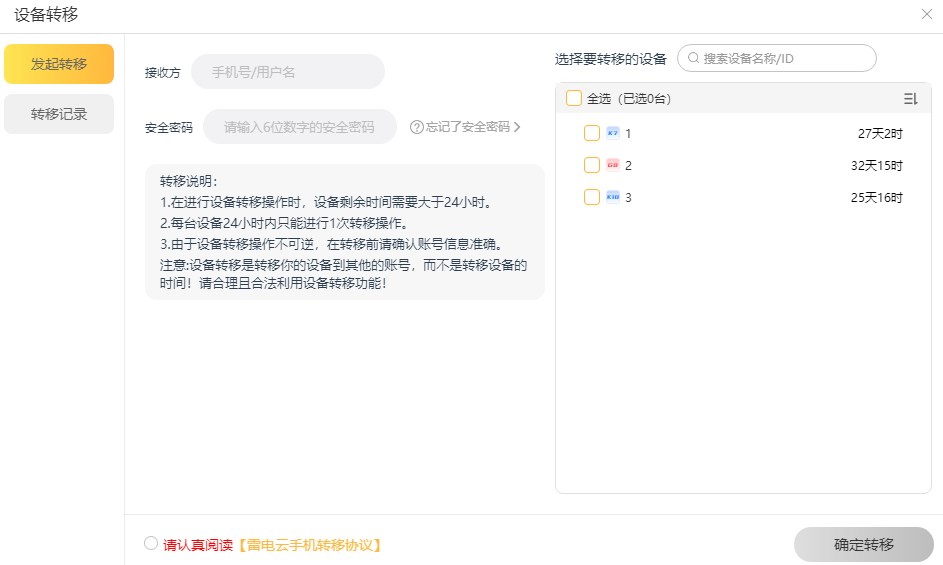Image resolution: width=943 pixels, height=565 pixels.
Task: Close the 设备转移 dialog
Action: 926,14
